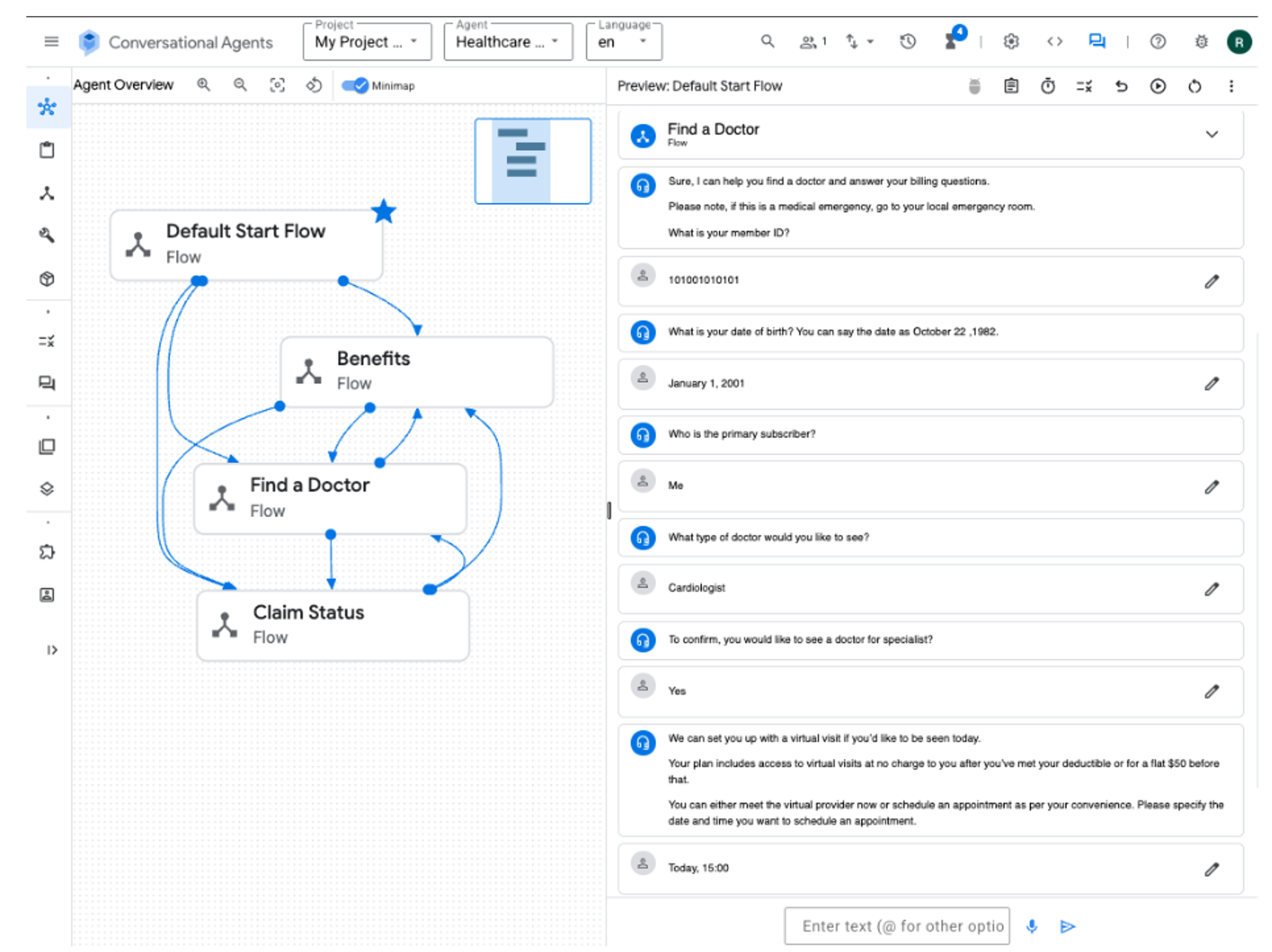Image resolution: width=1272 pixels, height=952 pixels.
Task: Open the help question mark icon
Action: tap(1157, 41)
